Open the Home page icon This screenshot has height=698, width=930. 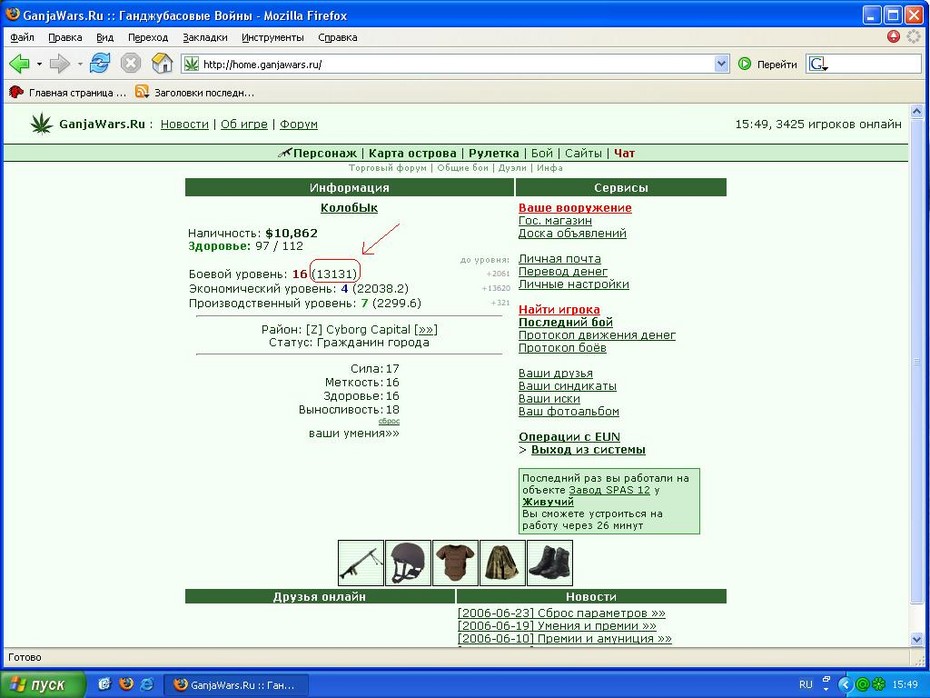point(162,63)
